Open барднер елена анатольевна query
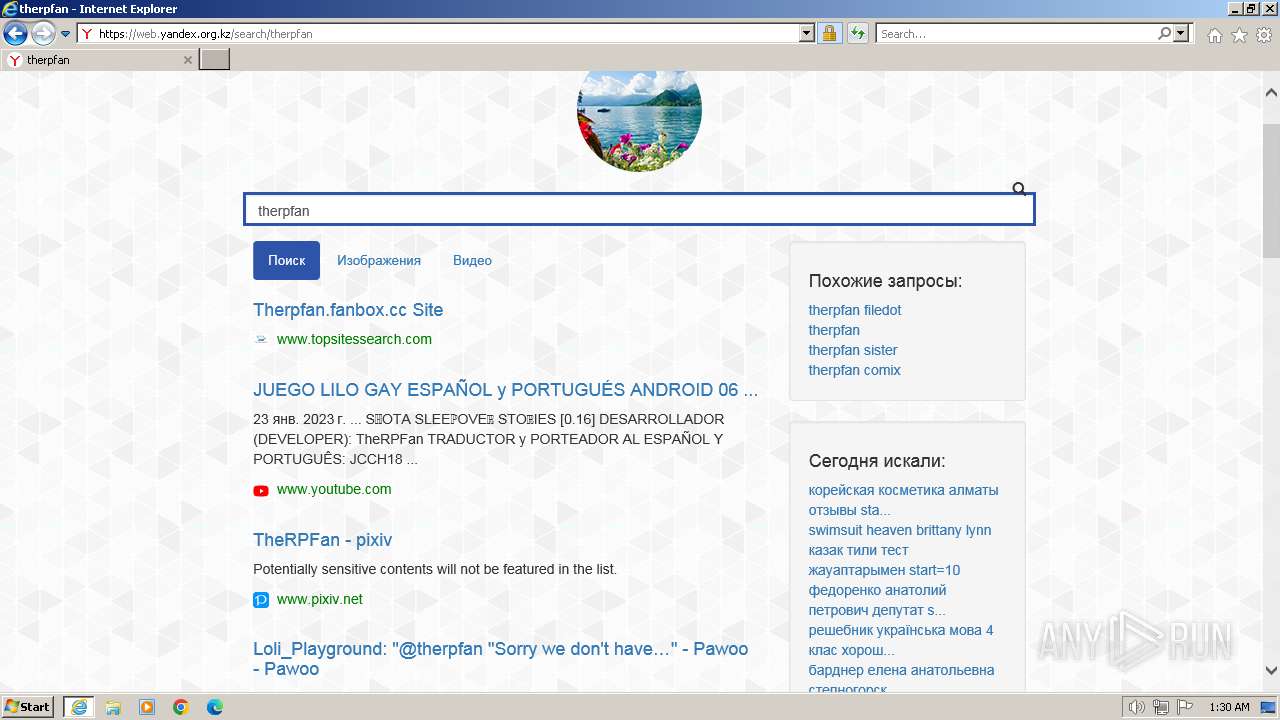The image size is (1280, 720). 901,678
